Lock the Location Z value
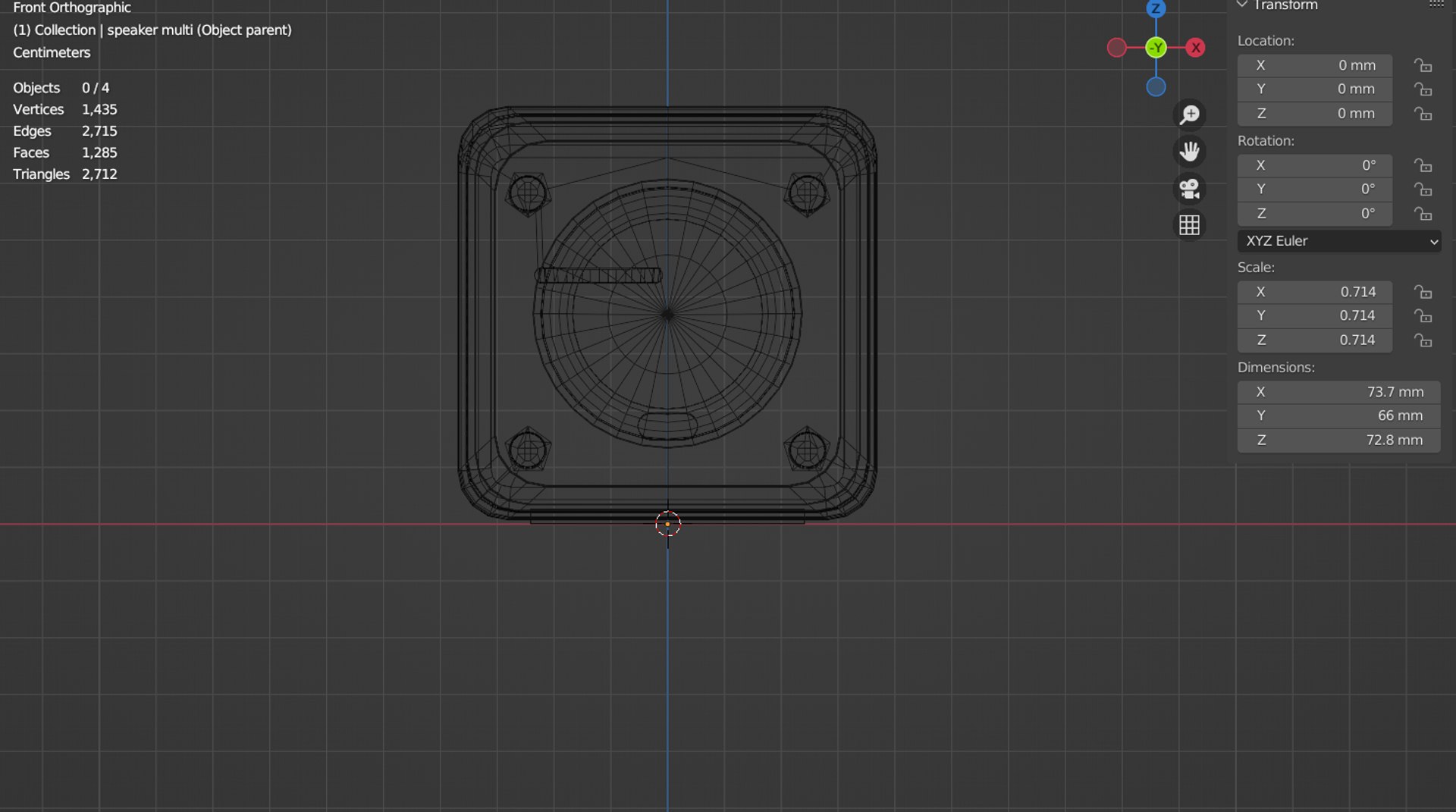The width and height of the screenshot is (1456, 812). [1423, 114]
